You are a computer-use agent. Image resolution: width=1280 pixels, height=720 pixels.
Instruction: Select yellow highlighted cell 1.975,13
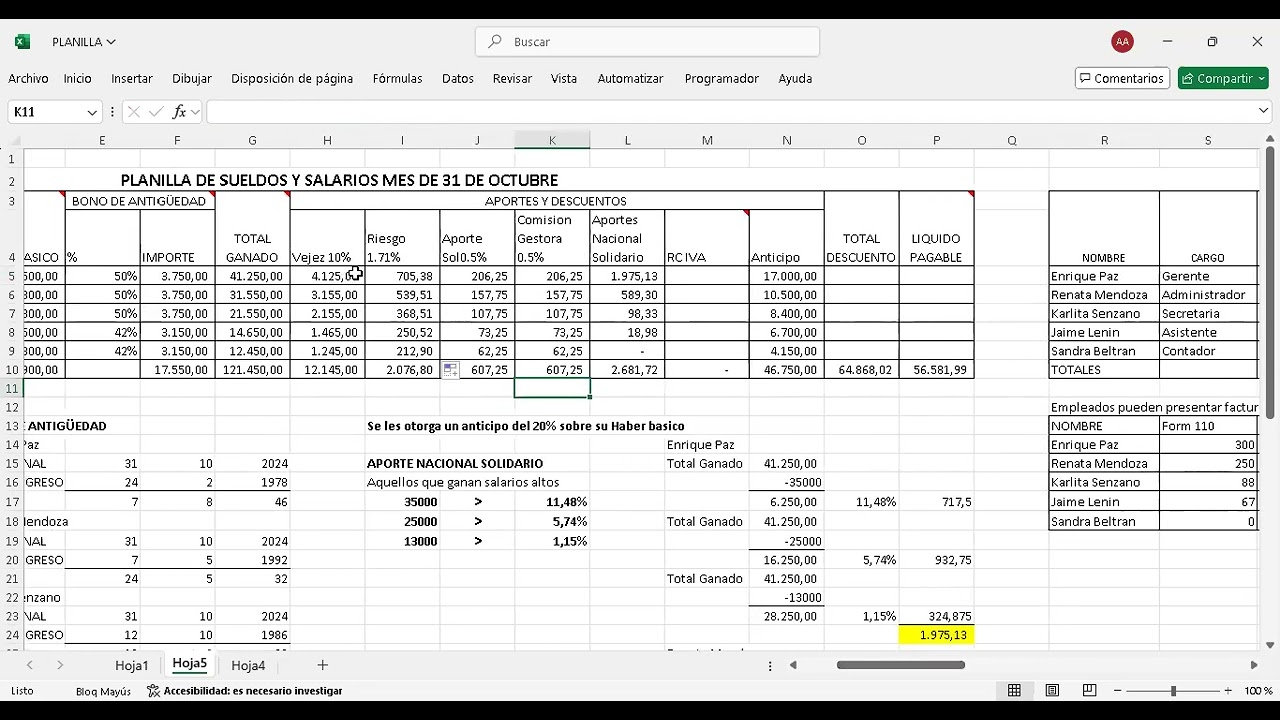(937, 635)
